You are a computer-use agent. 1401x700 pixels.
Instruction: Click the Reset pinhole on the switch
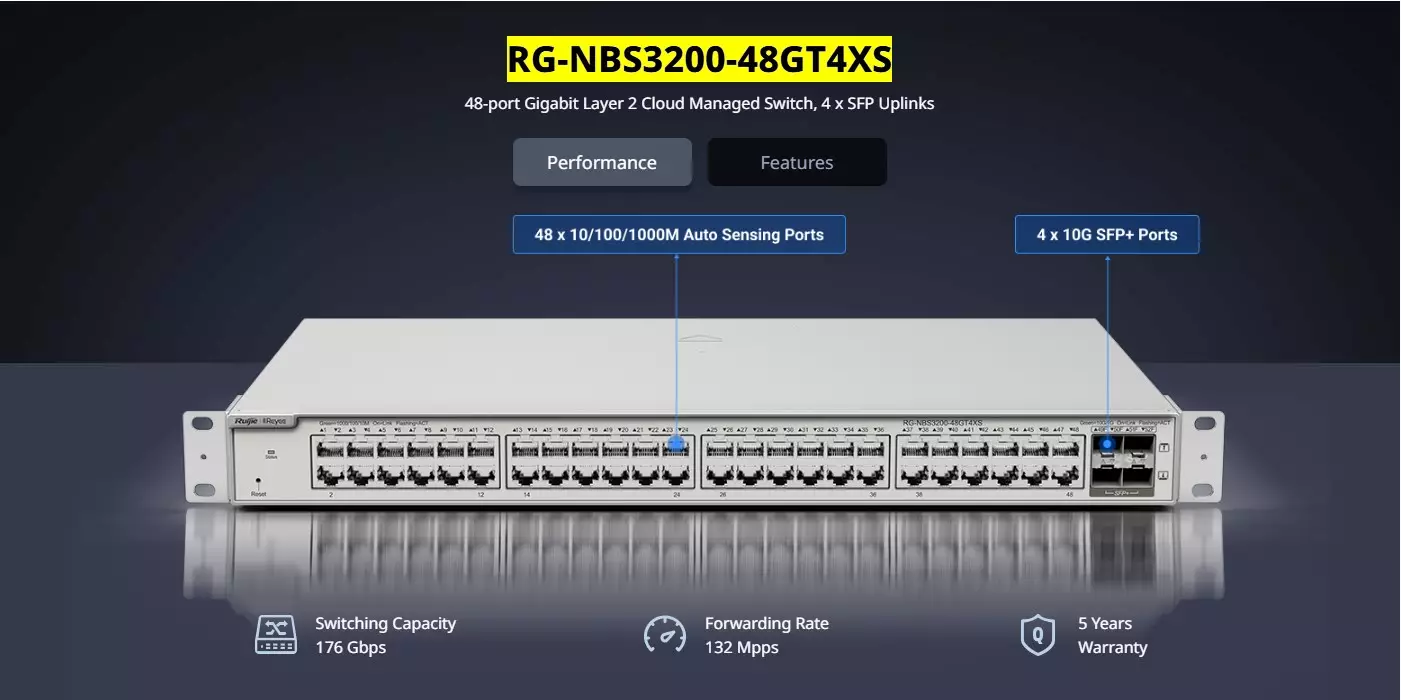click(x=259, y=481)
